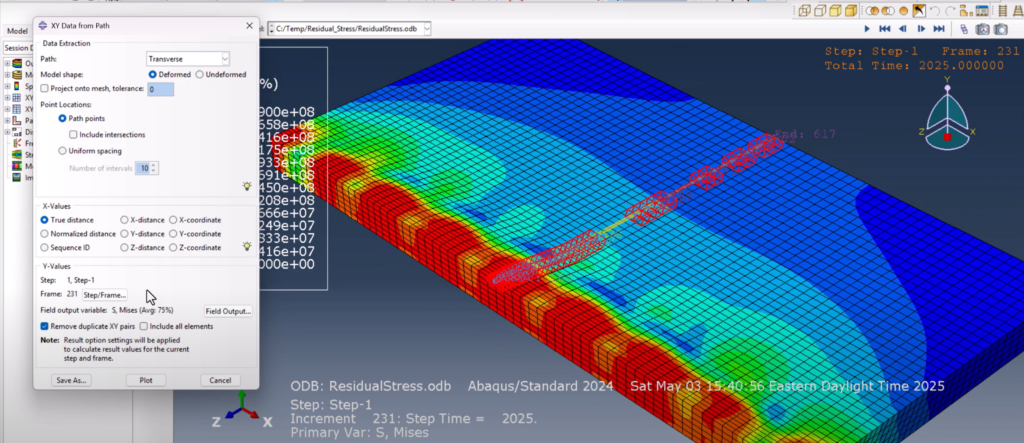1024x443 pixels.
Task: Click the linked viewports icon
Action: [965, 29]
